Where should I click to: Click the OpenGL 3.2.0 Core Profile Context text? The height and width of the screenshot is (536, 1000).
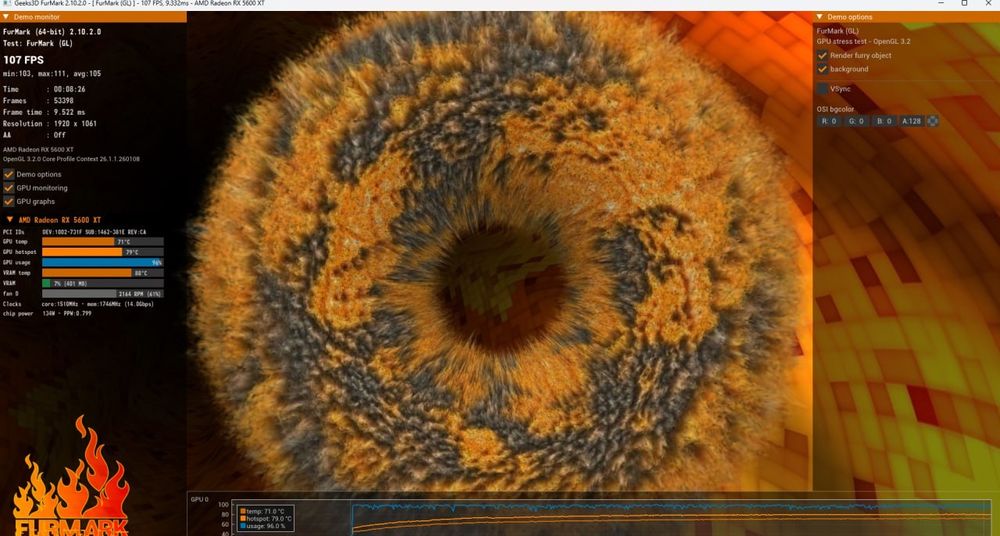coord(71,159)
